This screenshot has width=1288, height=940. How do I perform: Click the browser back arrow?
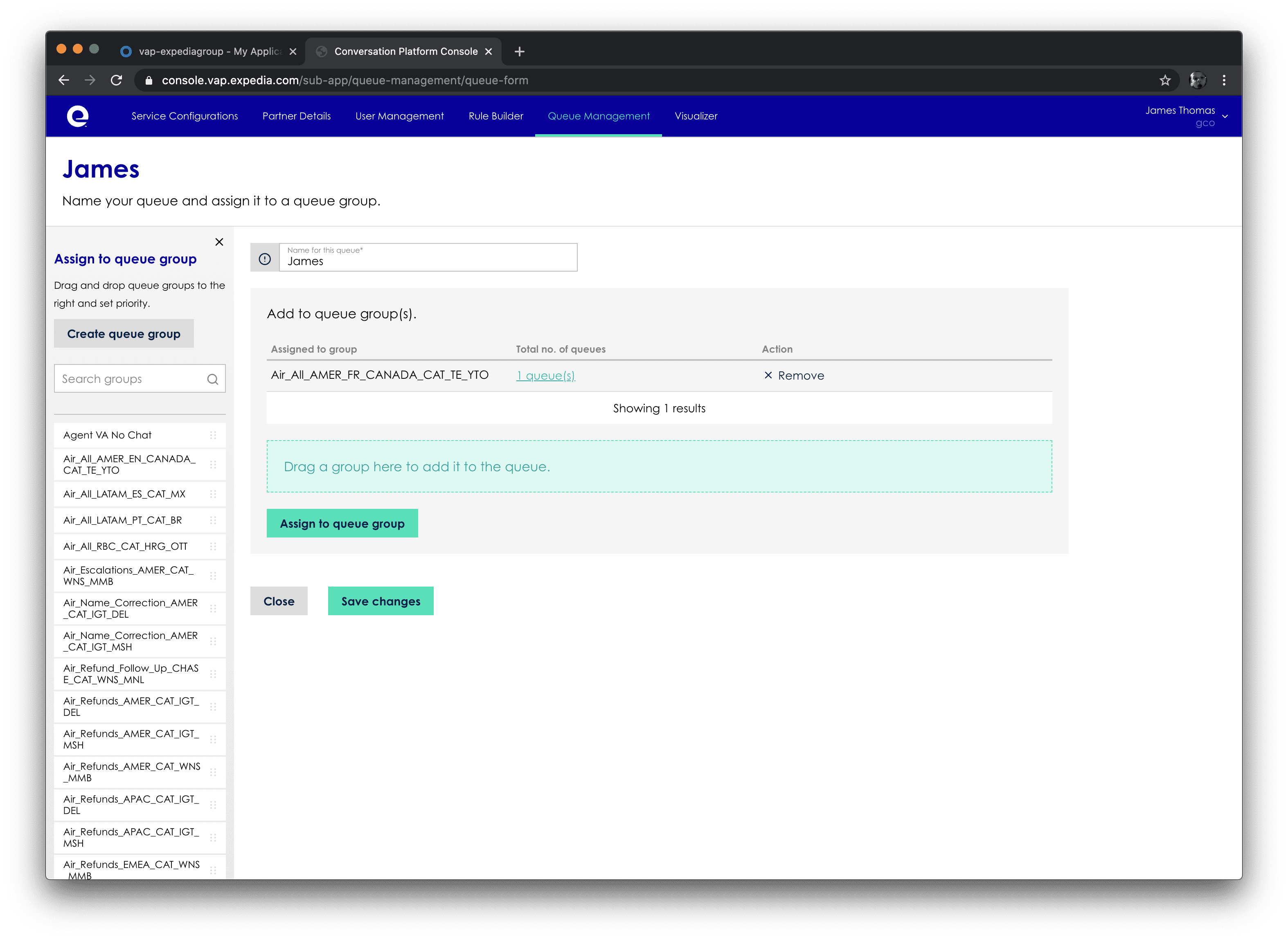coord(64,80)
